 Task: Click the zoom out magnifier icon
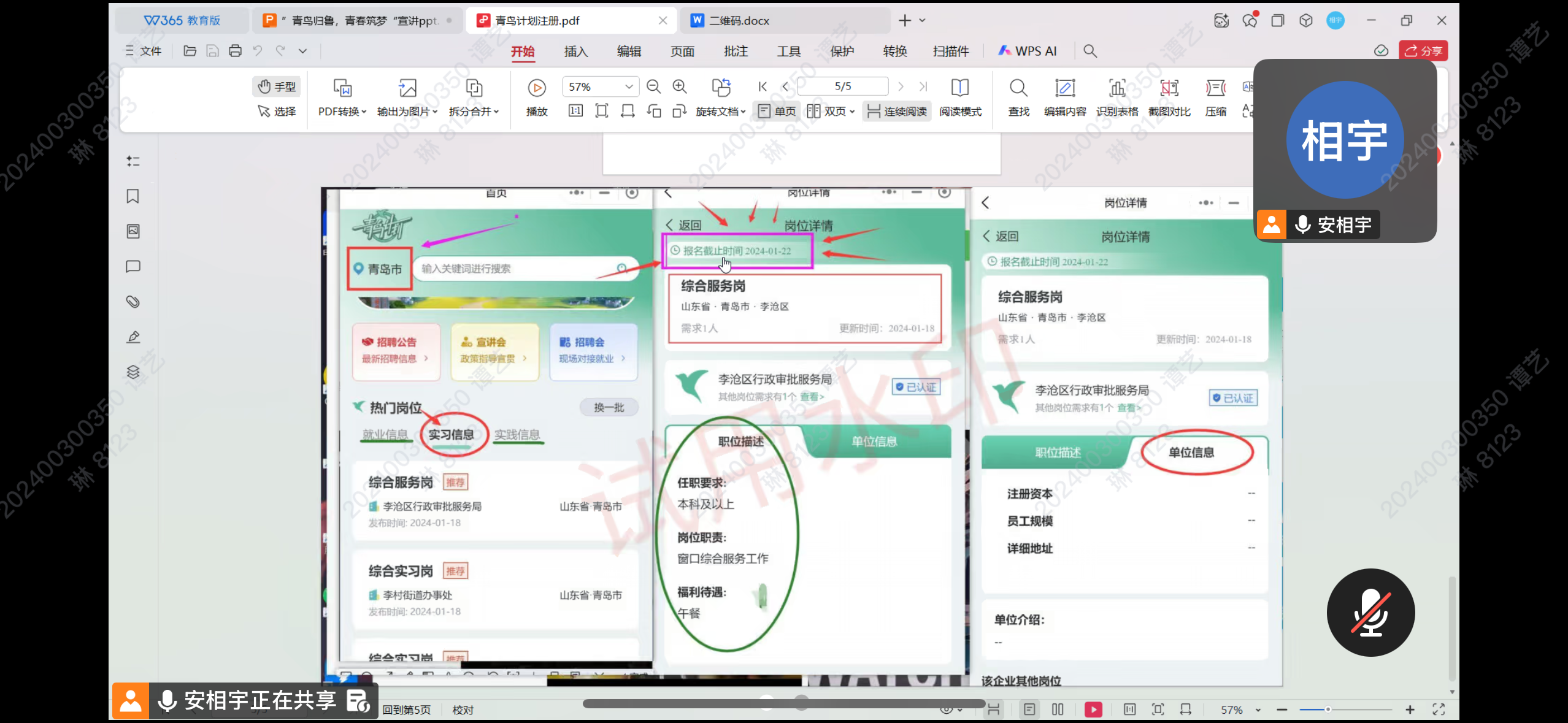coord(653,87)
